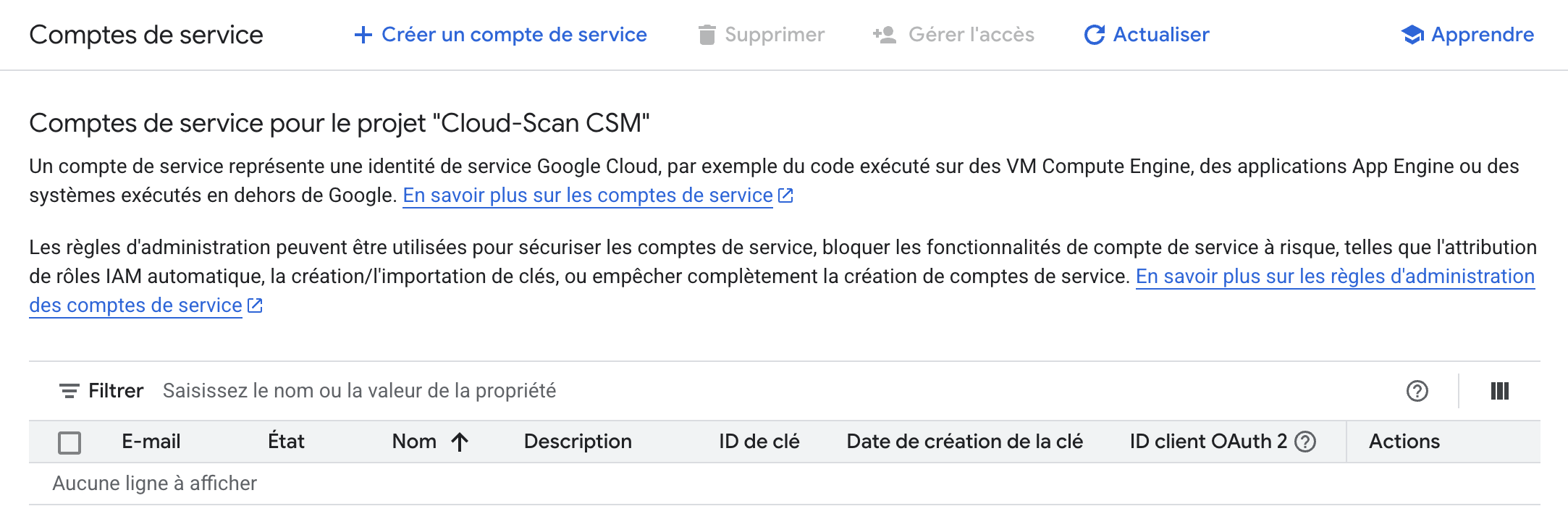Open the filter help question mark icon
Image resolution: width=1568 pixels, height=527 pixels.
pos(1417,391)
